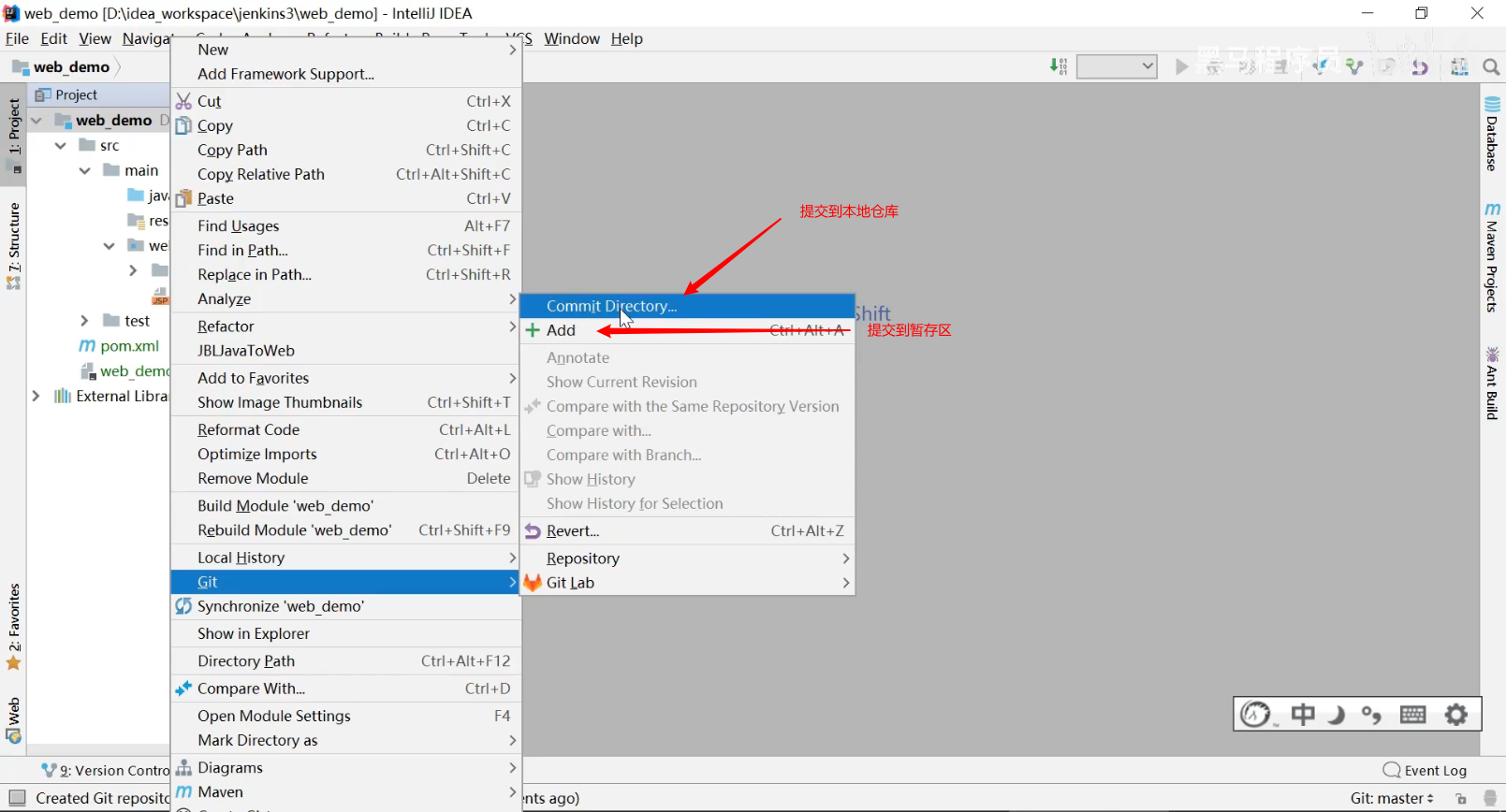Screen dimensions: 1506x812
Task: Open the Git: master branch selector
Action: coord(1392,799)
